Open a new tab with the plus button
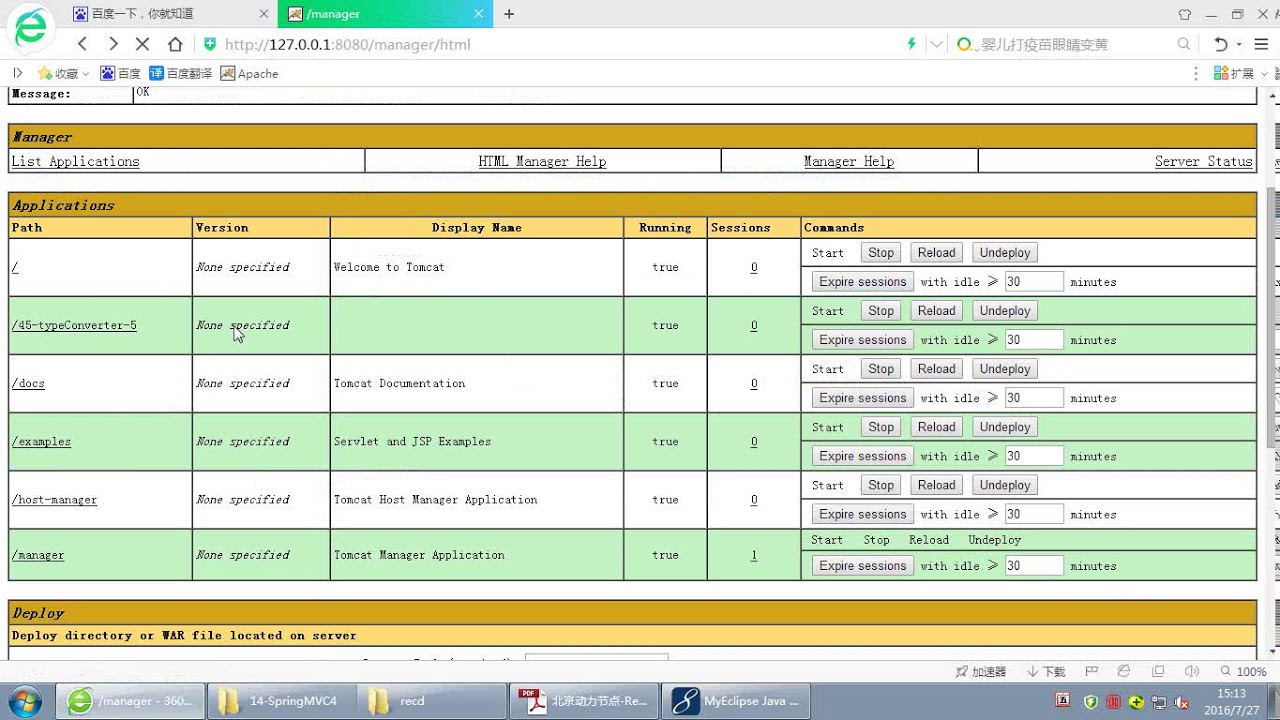 509,14
